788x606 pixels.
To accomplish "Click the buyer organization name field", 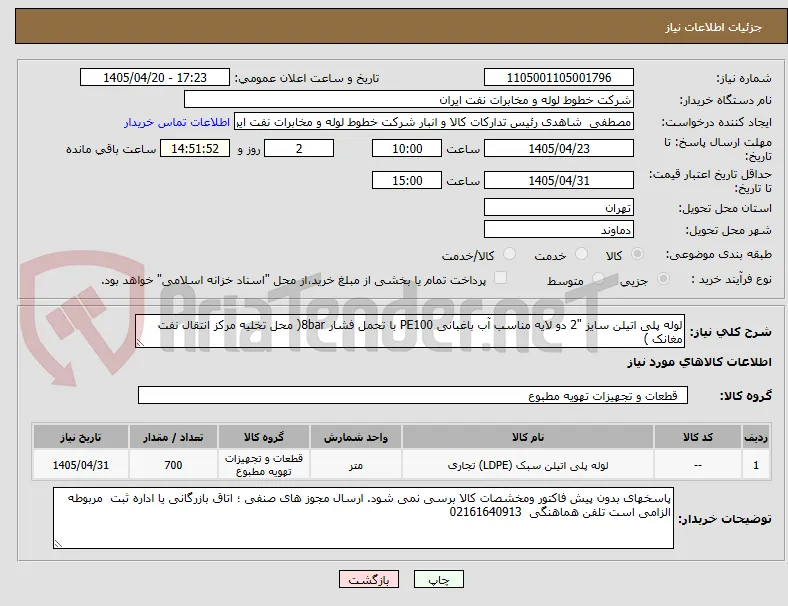I will point(409,99).
